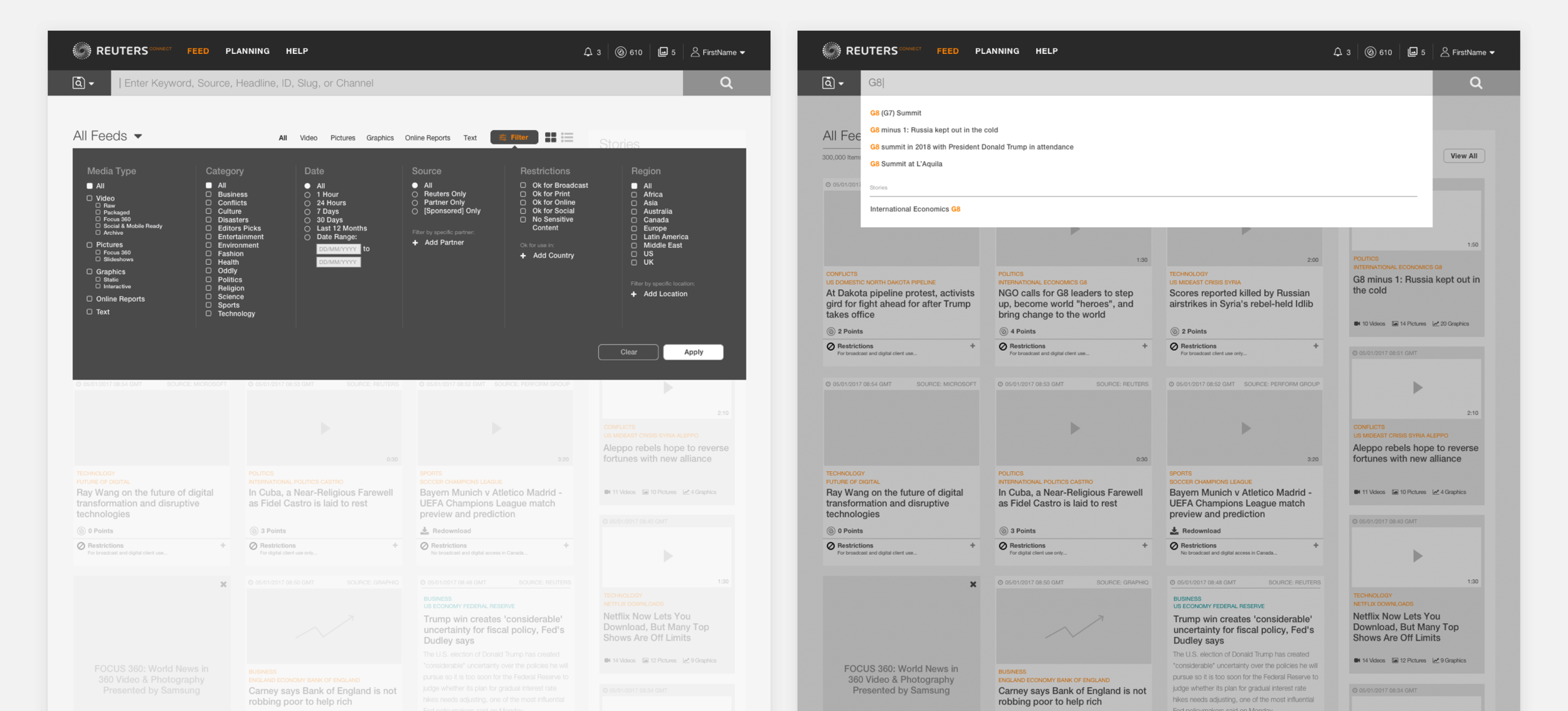Screen dimensions: 1568x711
Task: Click PLANNING nav item in right window
Action: pos(997,51)
